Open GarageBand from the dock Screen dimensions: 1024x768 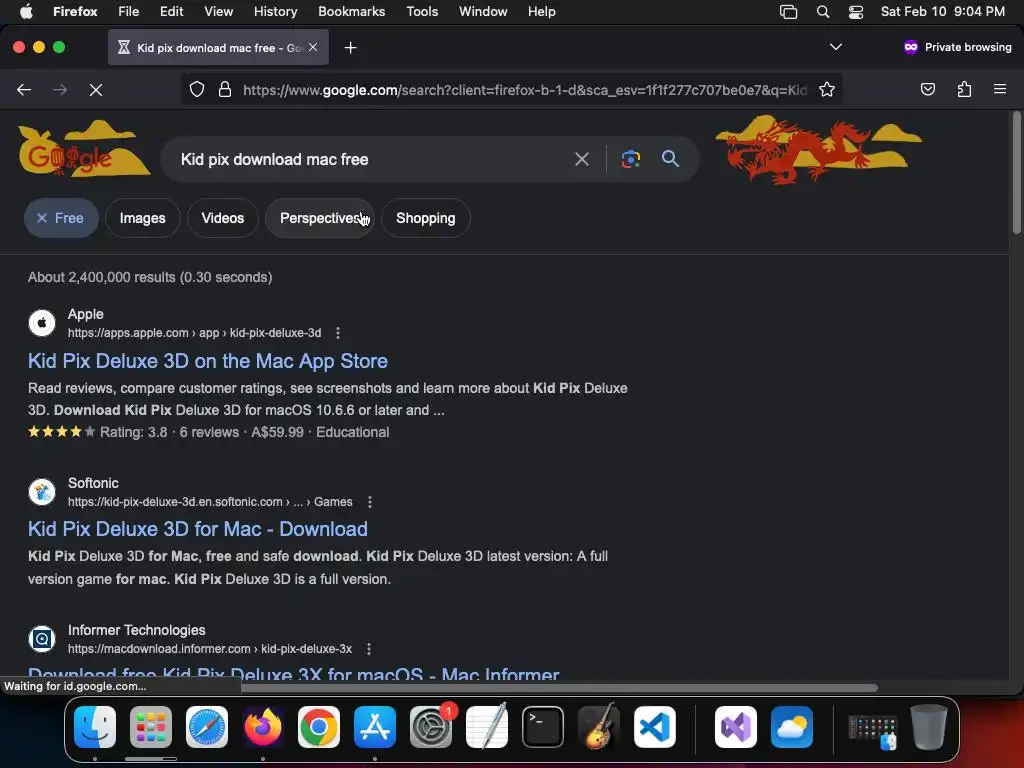[598, 726]
